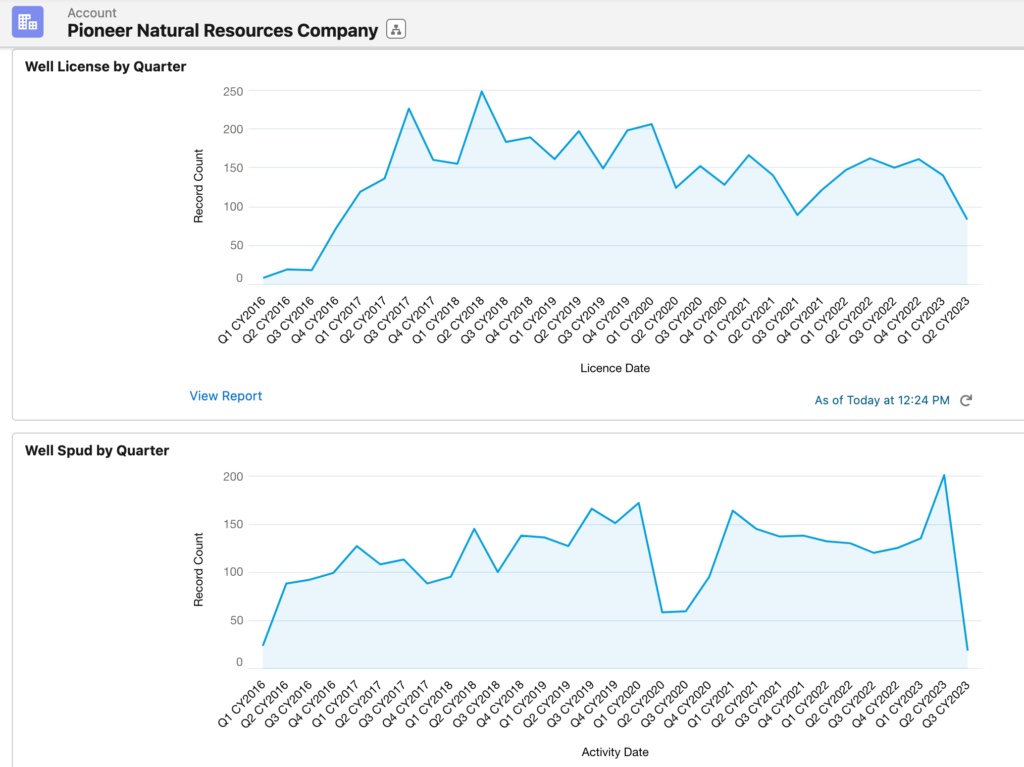Click the Account label above the company name
This screenshot has width=1024, height=767.
91,12
